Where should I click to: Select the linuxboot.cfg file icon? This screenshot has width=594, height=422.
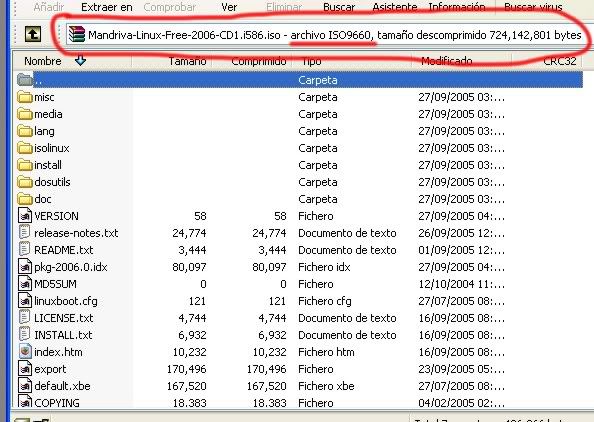pyautogui.click(x=25, y=301)
